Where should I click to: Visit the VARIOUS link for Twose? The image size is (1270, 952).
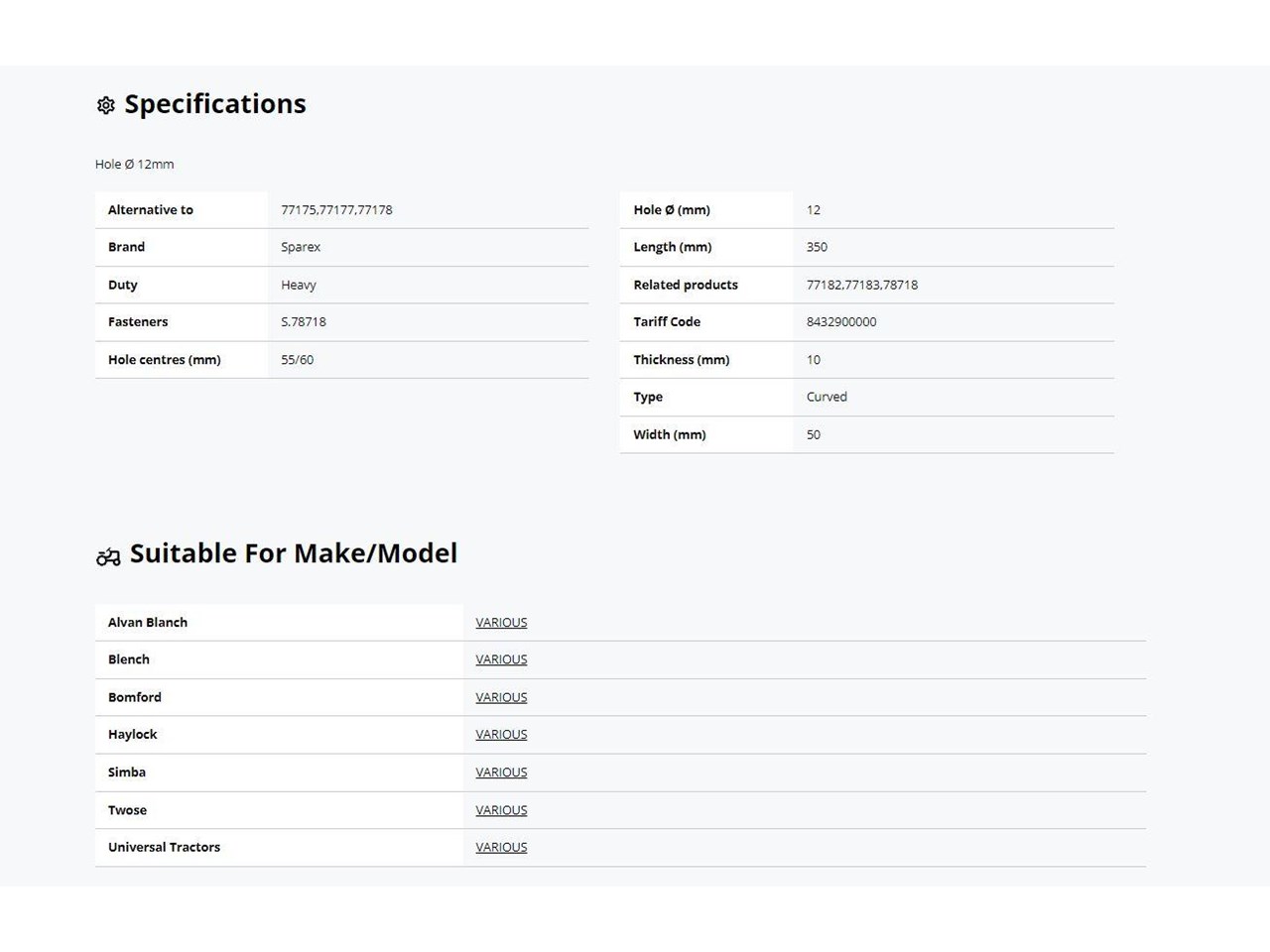501,810
